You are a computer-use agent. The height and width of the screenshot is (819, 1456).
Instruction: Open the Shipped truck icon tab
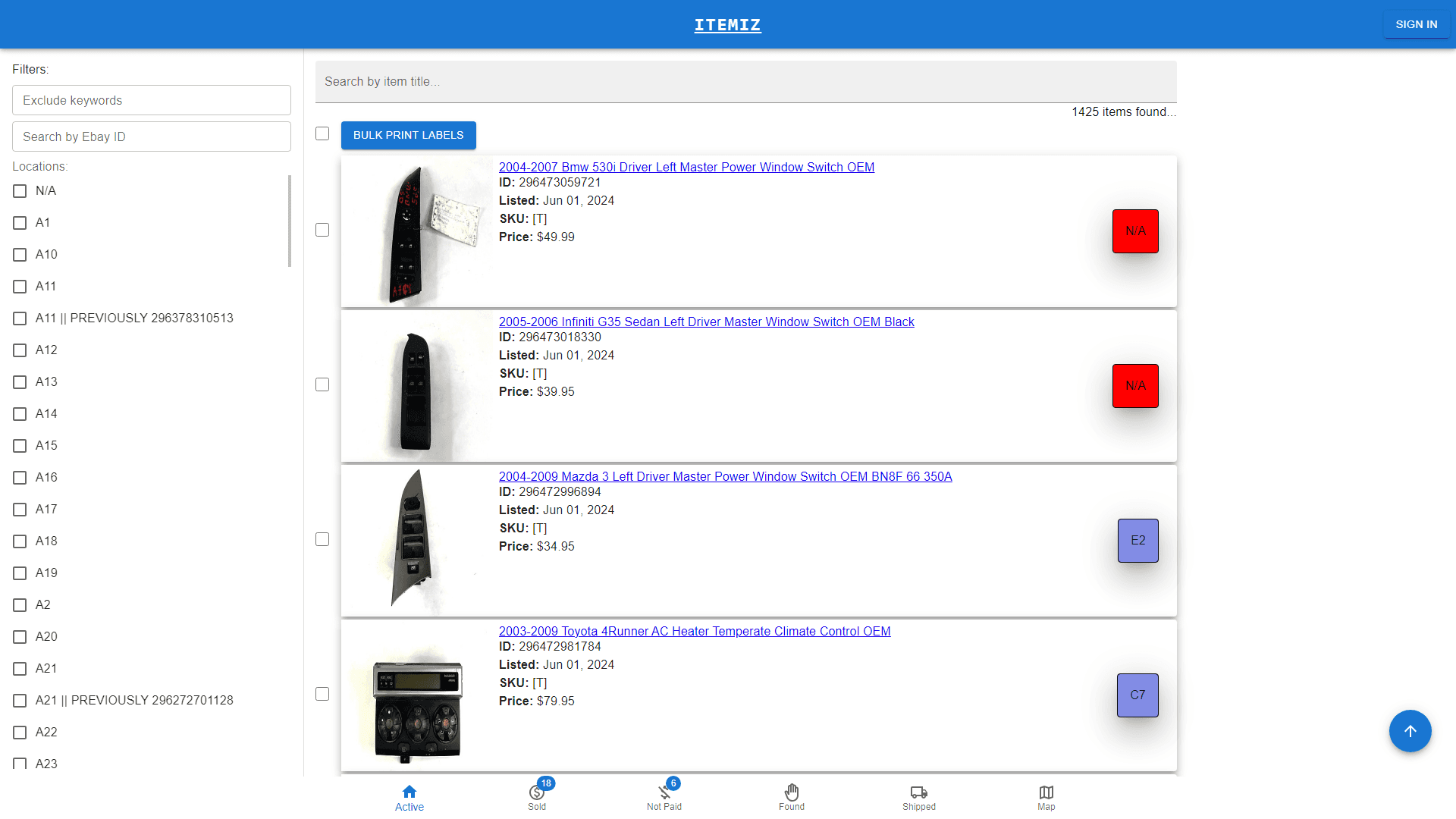(x=918, y=798)
